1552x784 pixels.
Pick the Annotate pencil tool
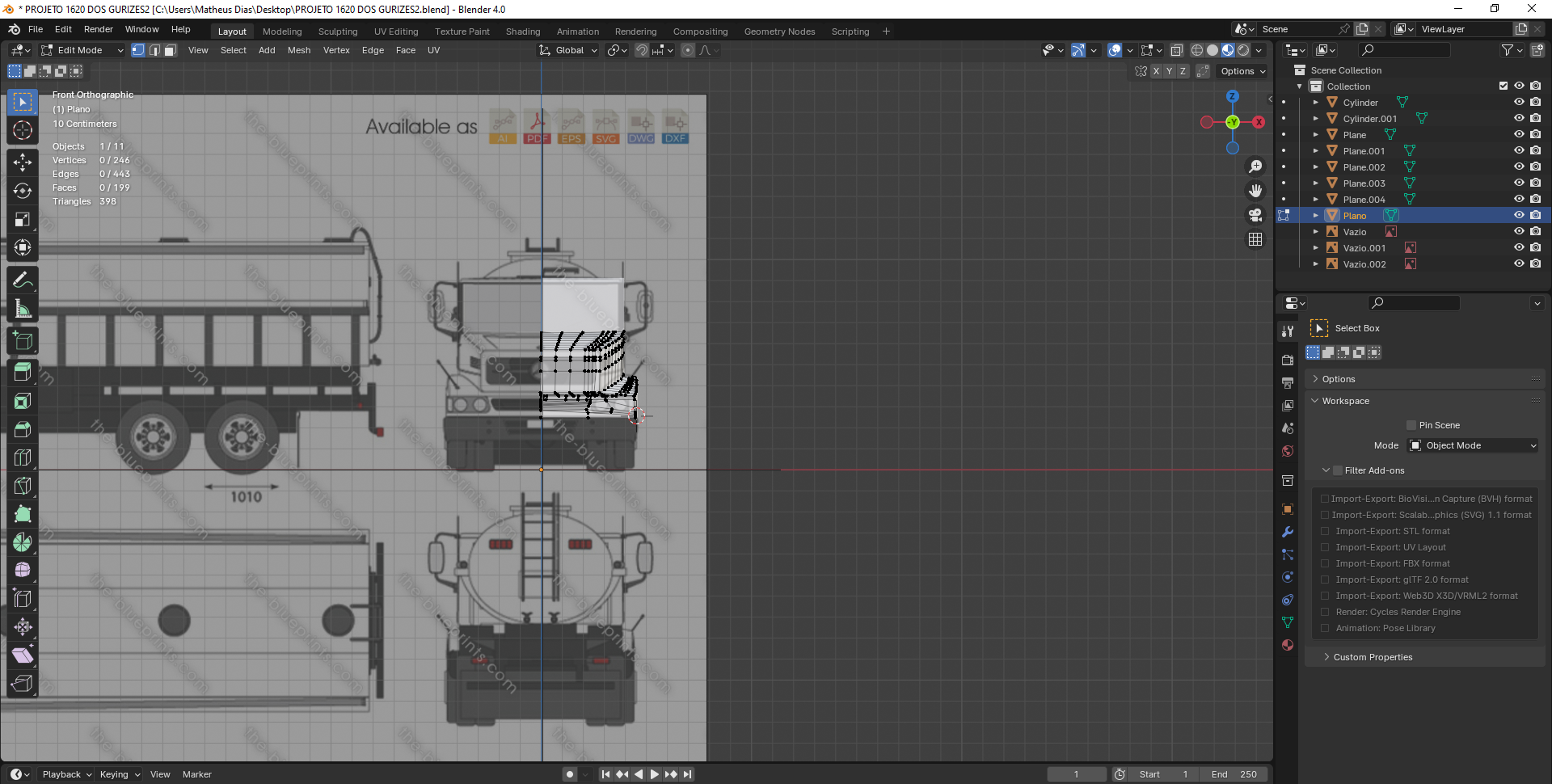click(23, 280)
